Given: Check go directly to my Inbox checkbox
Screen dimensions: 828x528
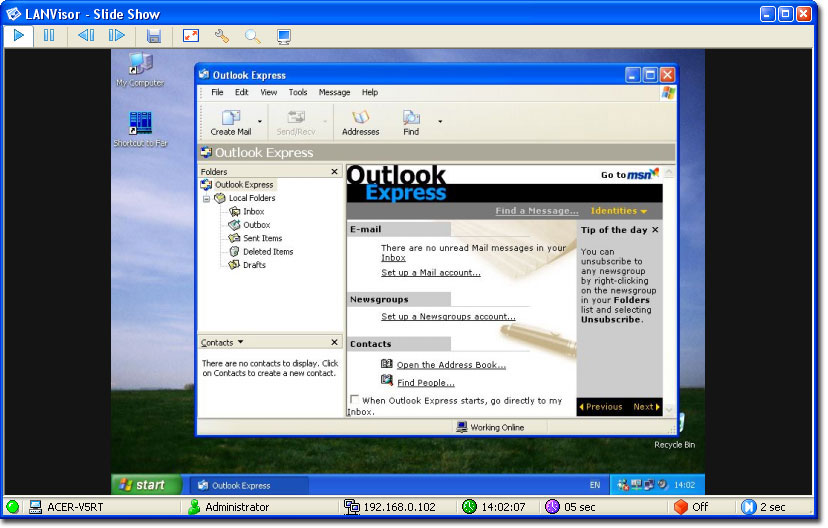Looking at the screenshot, I should click(x=354, y=400).
